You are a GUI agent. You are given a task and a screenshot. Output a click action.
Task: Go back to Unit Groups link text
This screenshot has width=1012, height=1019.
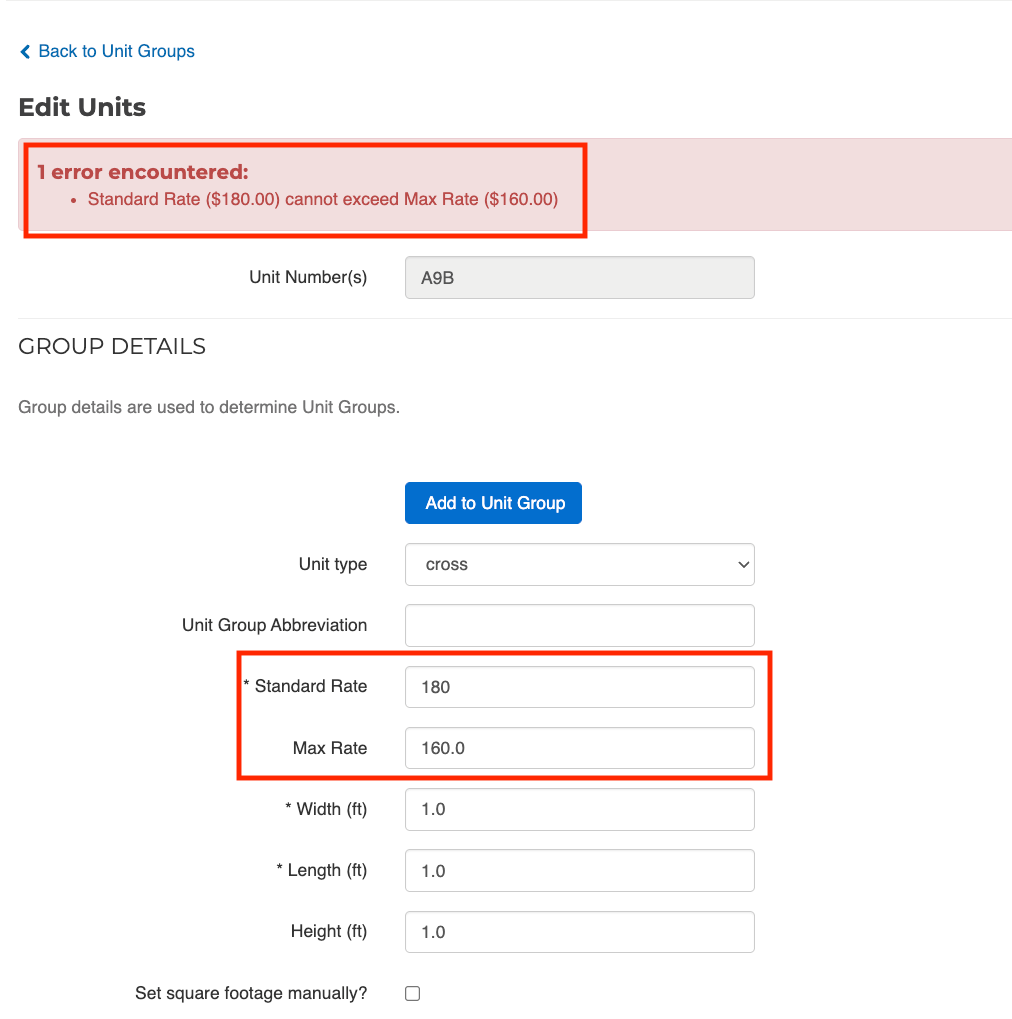click(116, 51)
